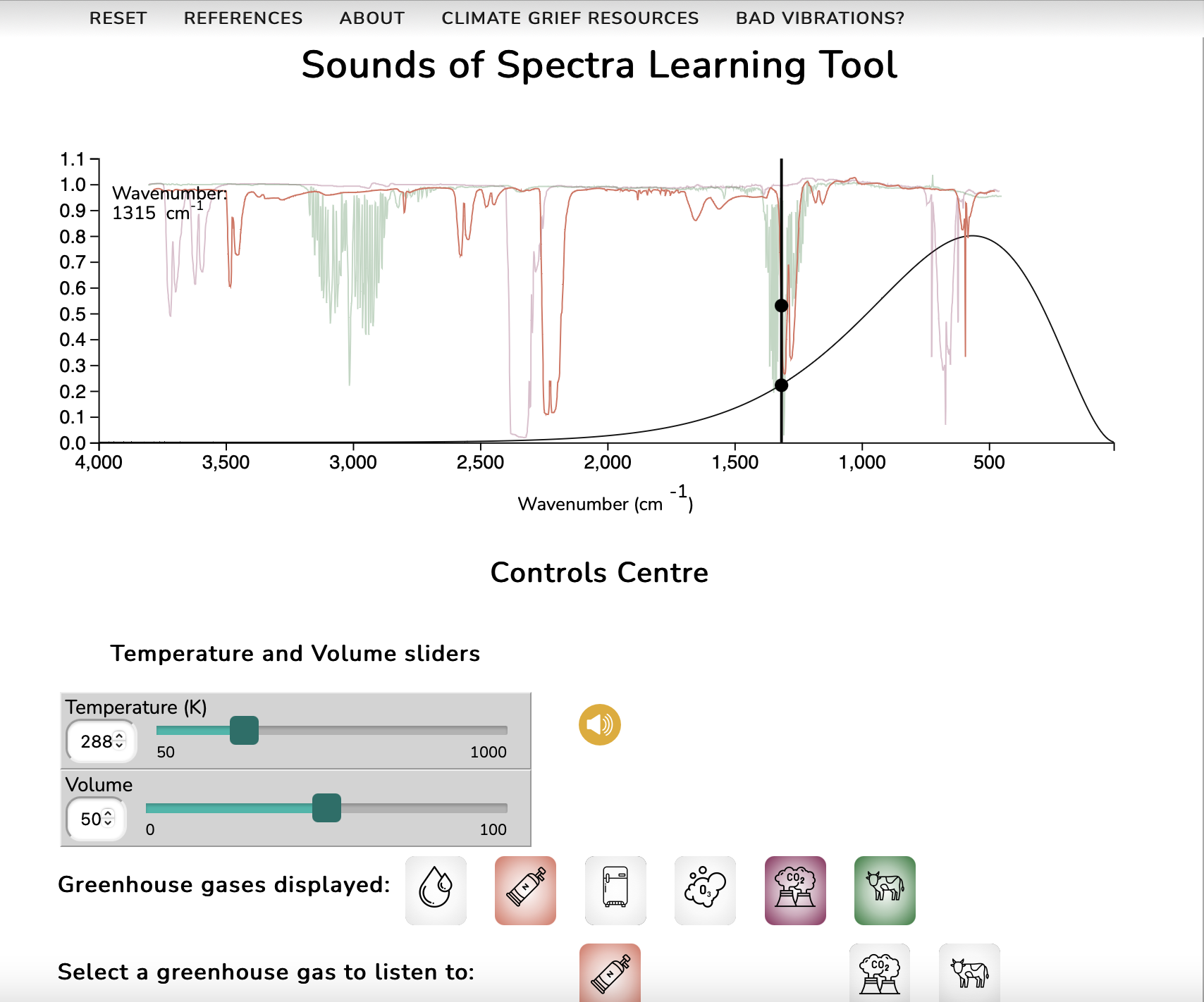Toggle green methane cow in displayed gases
Screen dimensions: 1204x1002
(885, 890)
